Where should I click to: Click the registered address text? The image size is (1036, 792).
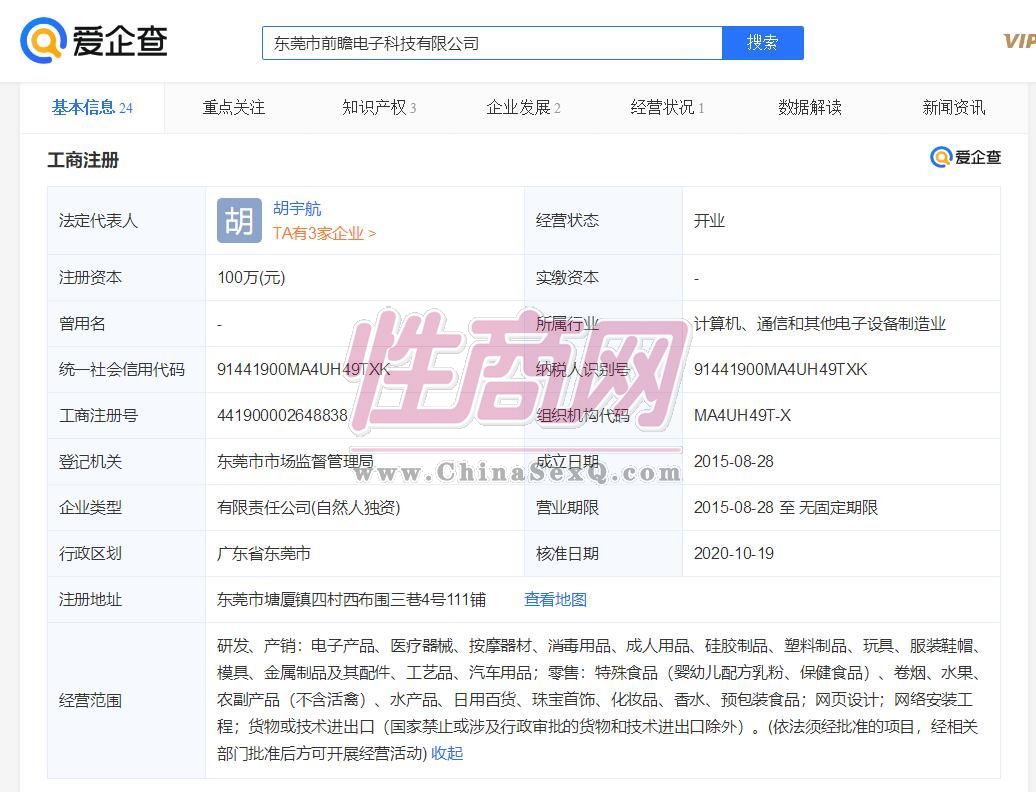tap(351, 599)
